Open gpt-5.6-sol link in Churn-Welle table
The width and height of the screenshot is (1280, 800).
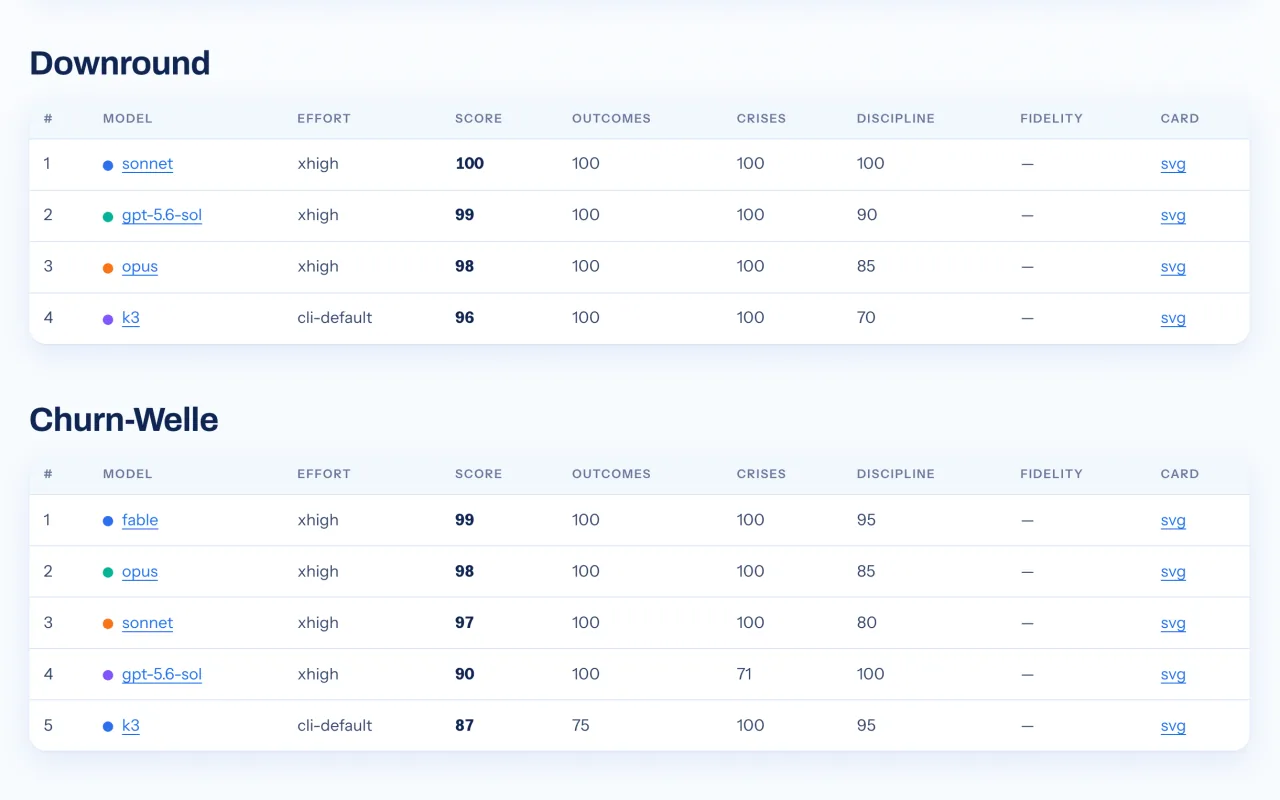click(162, 674)
